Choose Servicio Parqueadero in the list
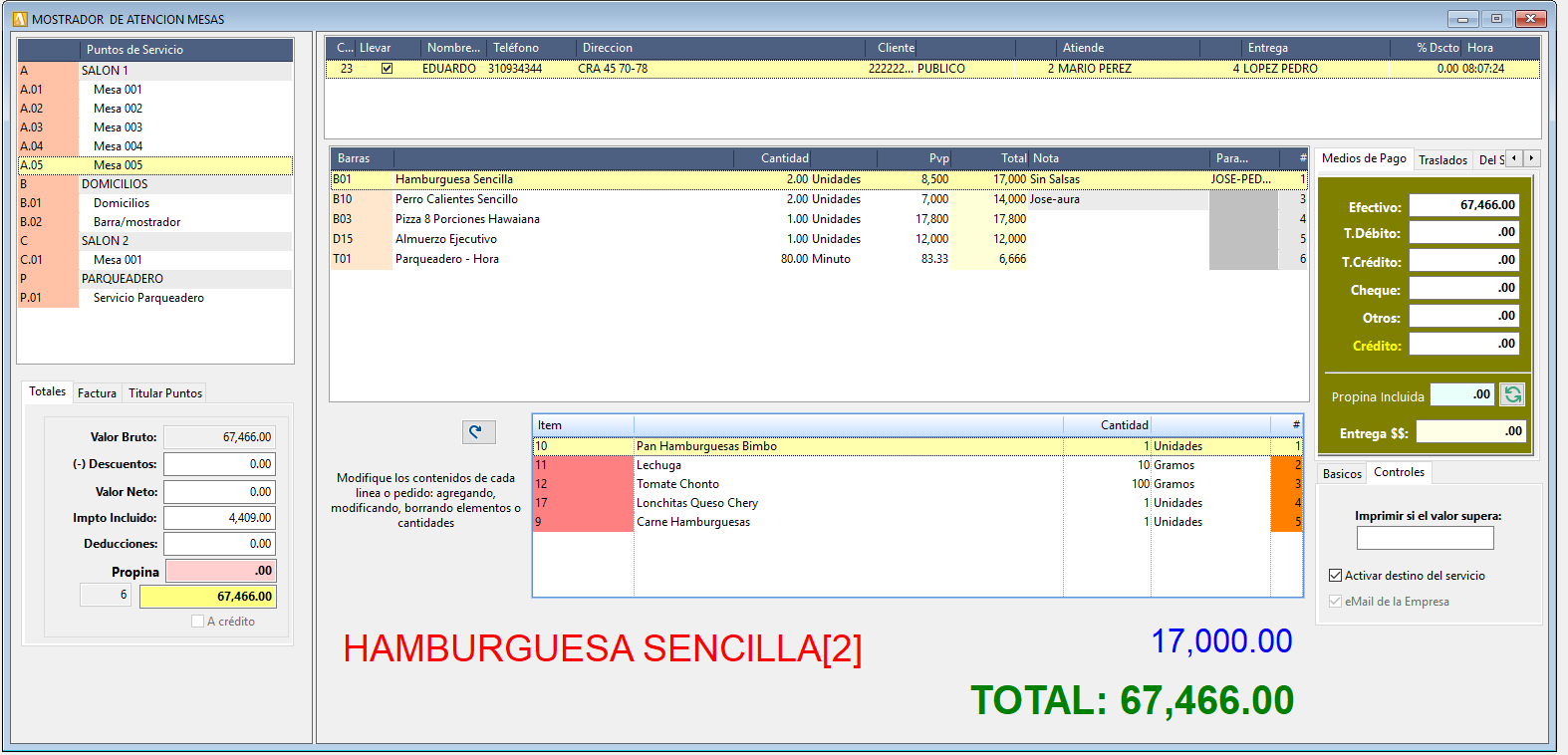The image size is (1568, 755). point(148,298)
